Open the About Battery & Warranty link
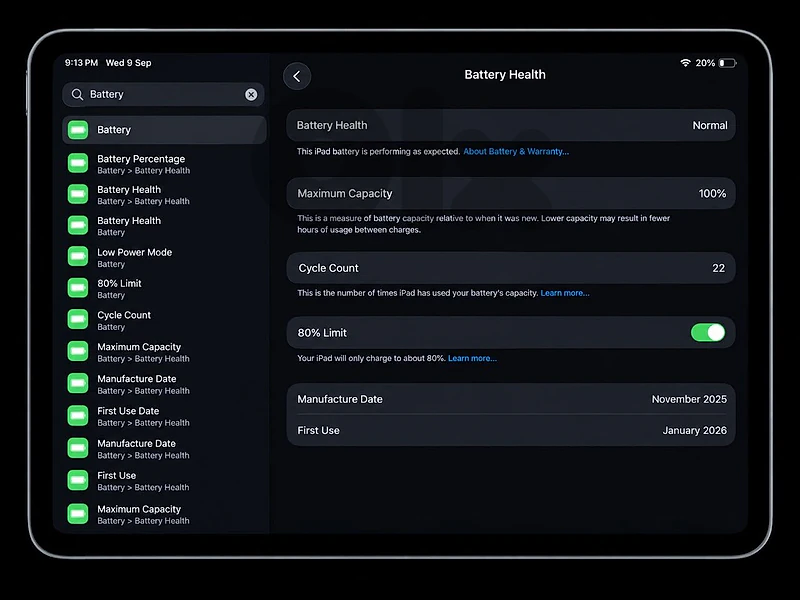800x600 pixels. click(x=516, y=152)
